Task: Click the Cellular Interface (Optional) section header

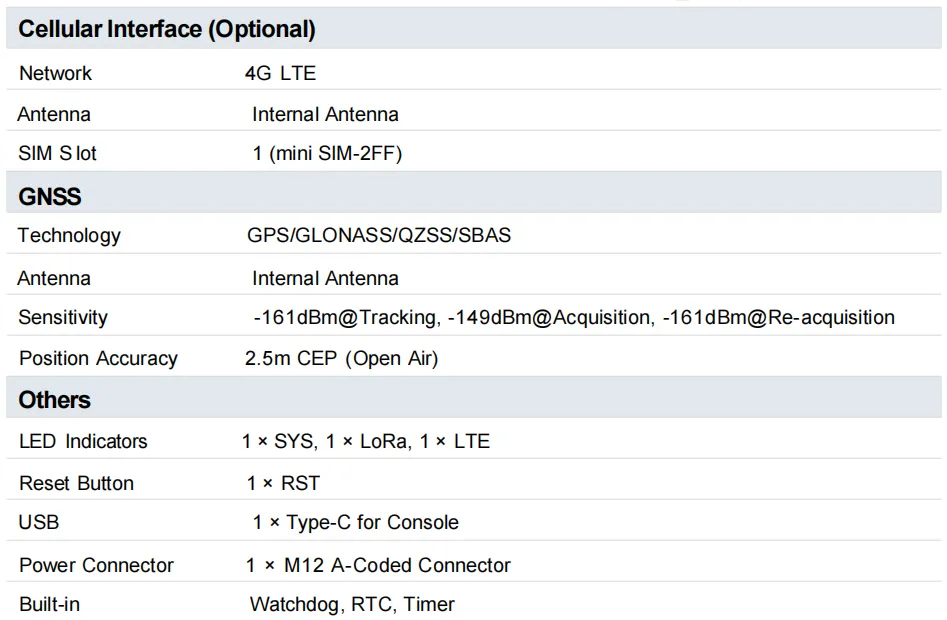Action: click(167, 29)
